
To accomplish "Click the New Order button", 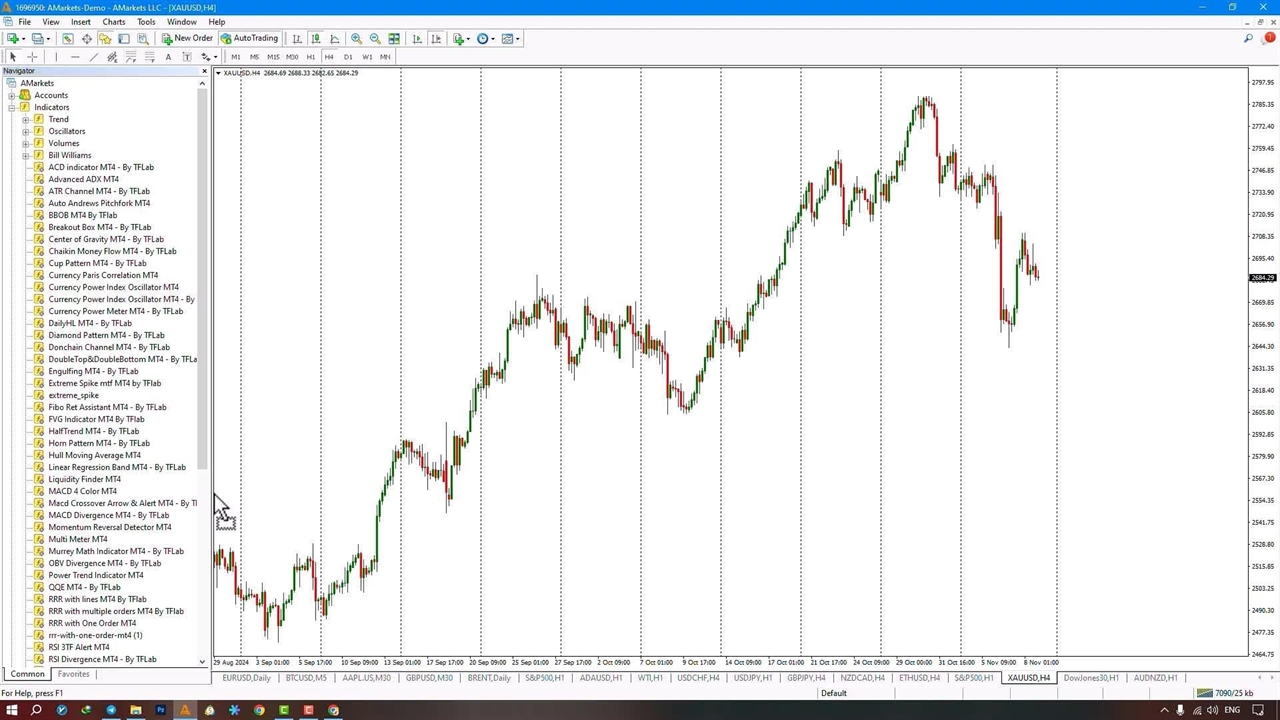I will click(x=187, y=39).
